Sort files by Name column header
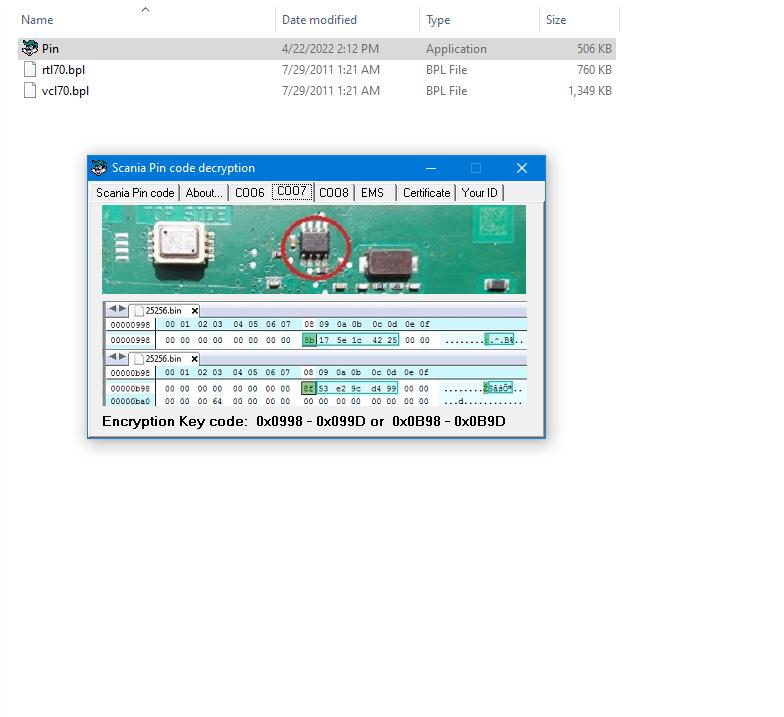 [37, 20]
